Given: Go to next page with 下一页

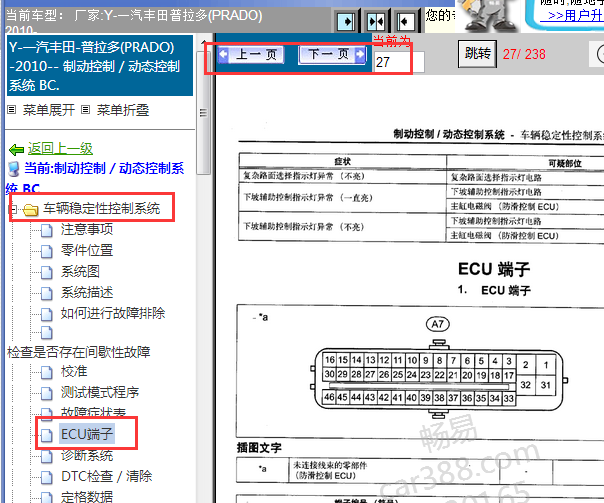Looking at the screenshot, I should pos(332,55).
